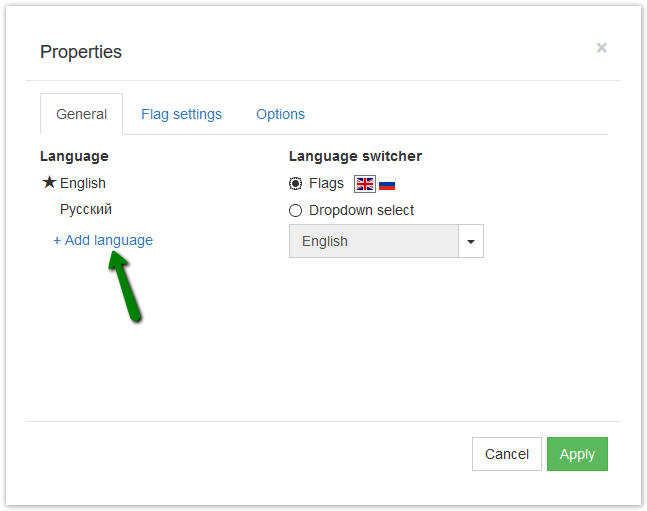
Task: Click the Russian flag icon
Action: tap(387, 184)
